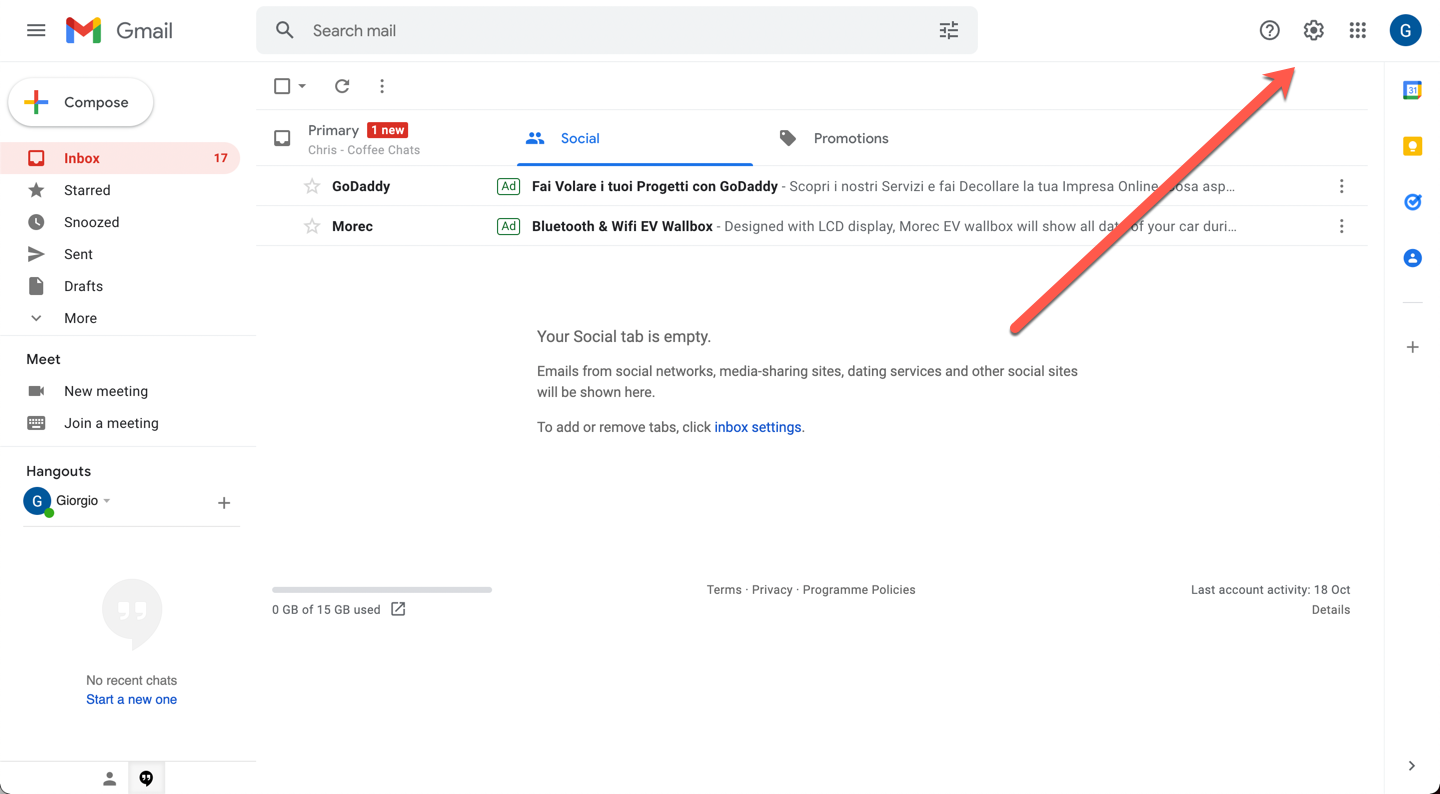Click the inbox settings link
The width and height of the screenshot is (1440, 794).
pyautogui.click(x=758, y=427)
